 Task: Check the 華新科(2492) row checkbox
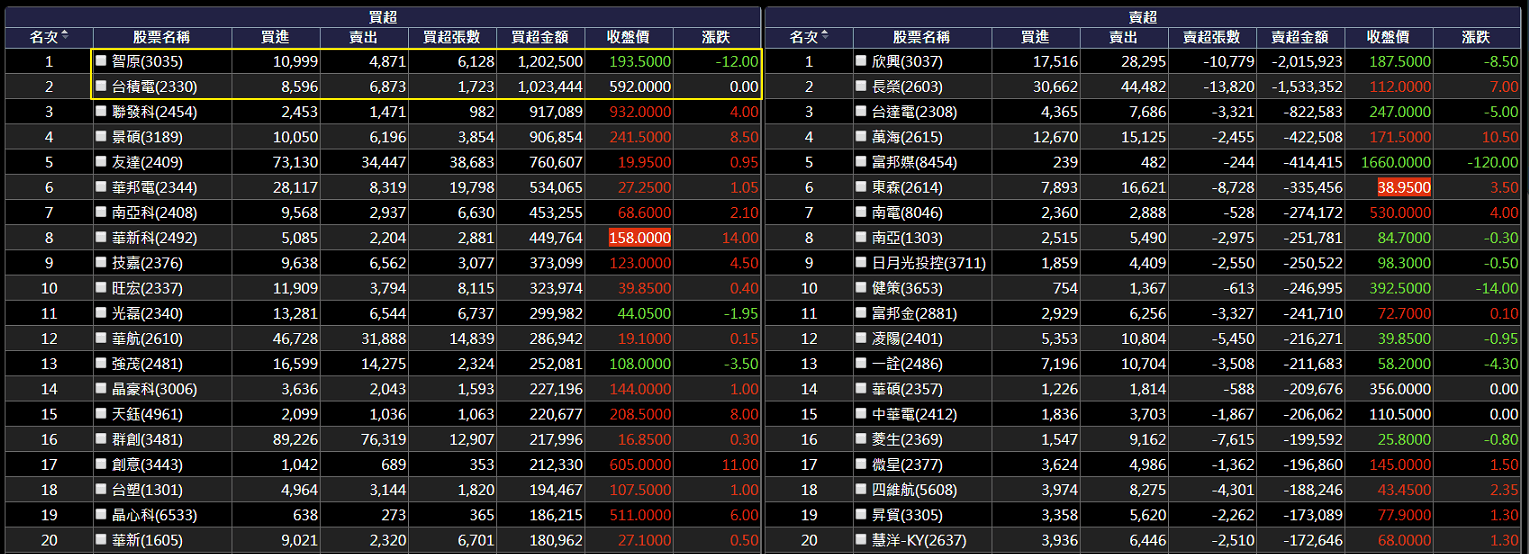101,237
